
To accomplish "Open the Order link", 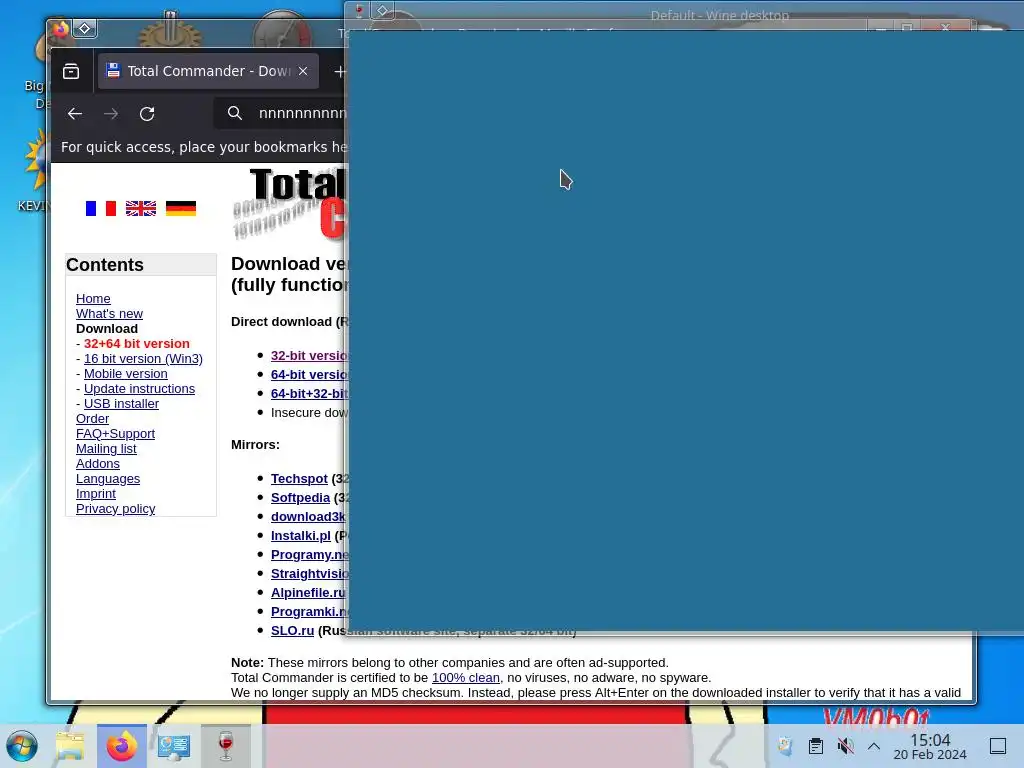I will [x=92, y=419].
